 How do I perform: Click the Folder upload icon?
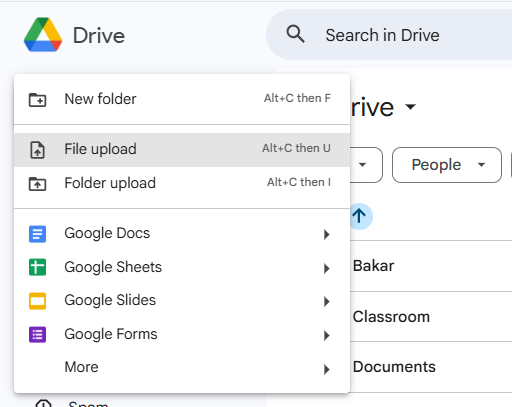[x=37, y=184]
